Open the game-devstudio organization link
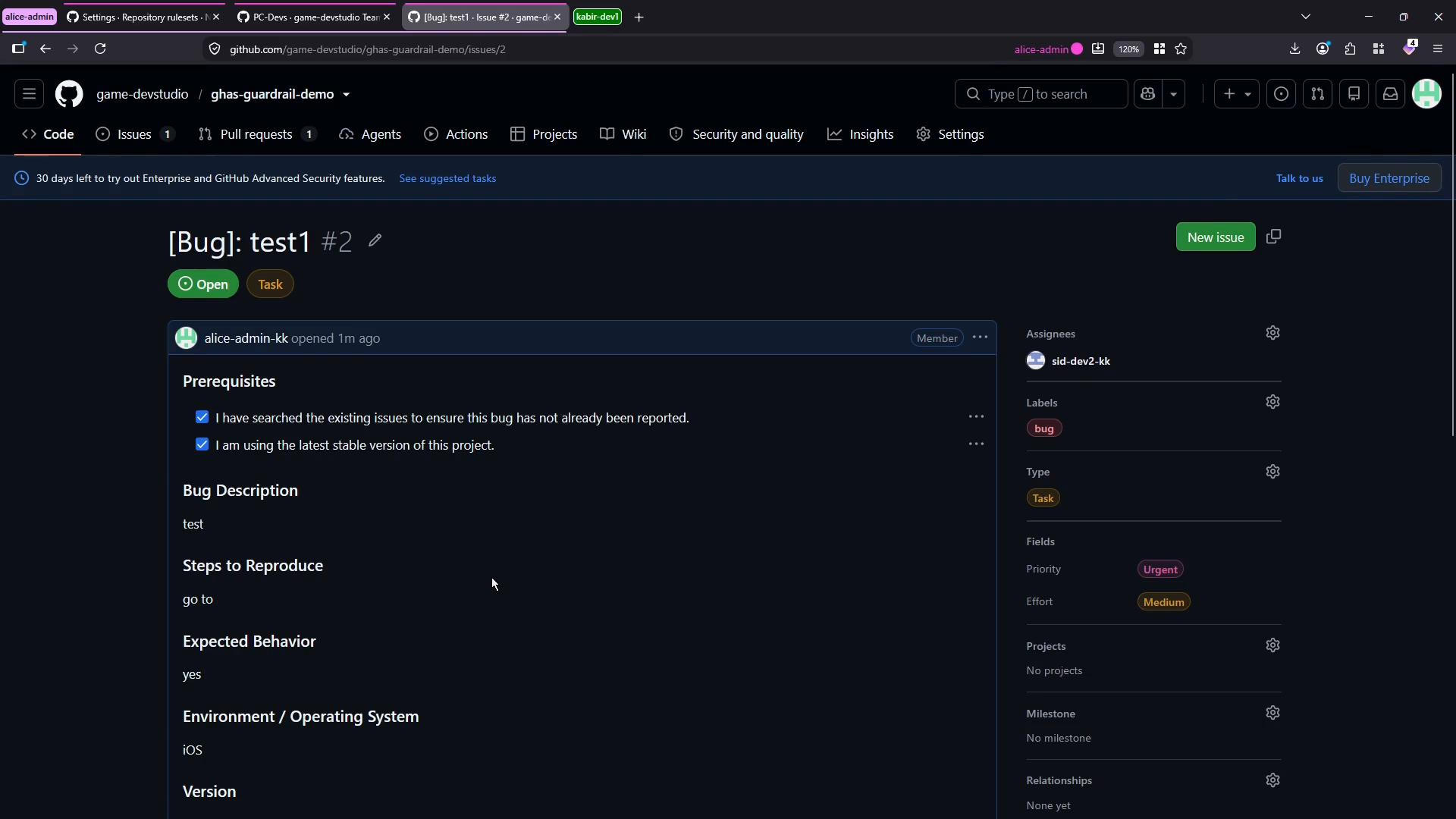1456x819 pixels. 143,94
